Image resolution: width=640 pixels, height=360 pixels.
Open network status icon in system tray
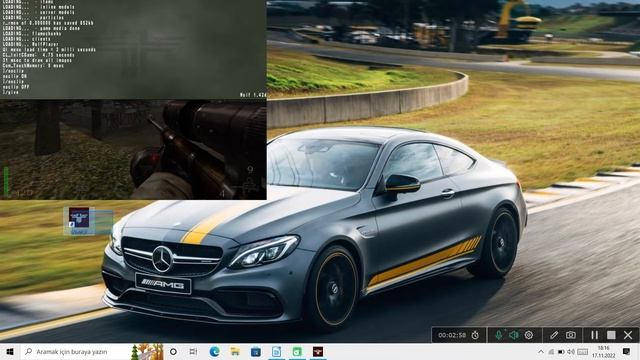551,351
